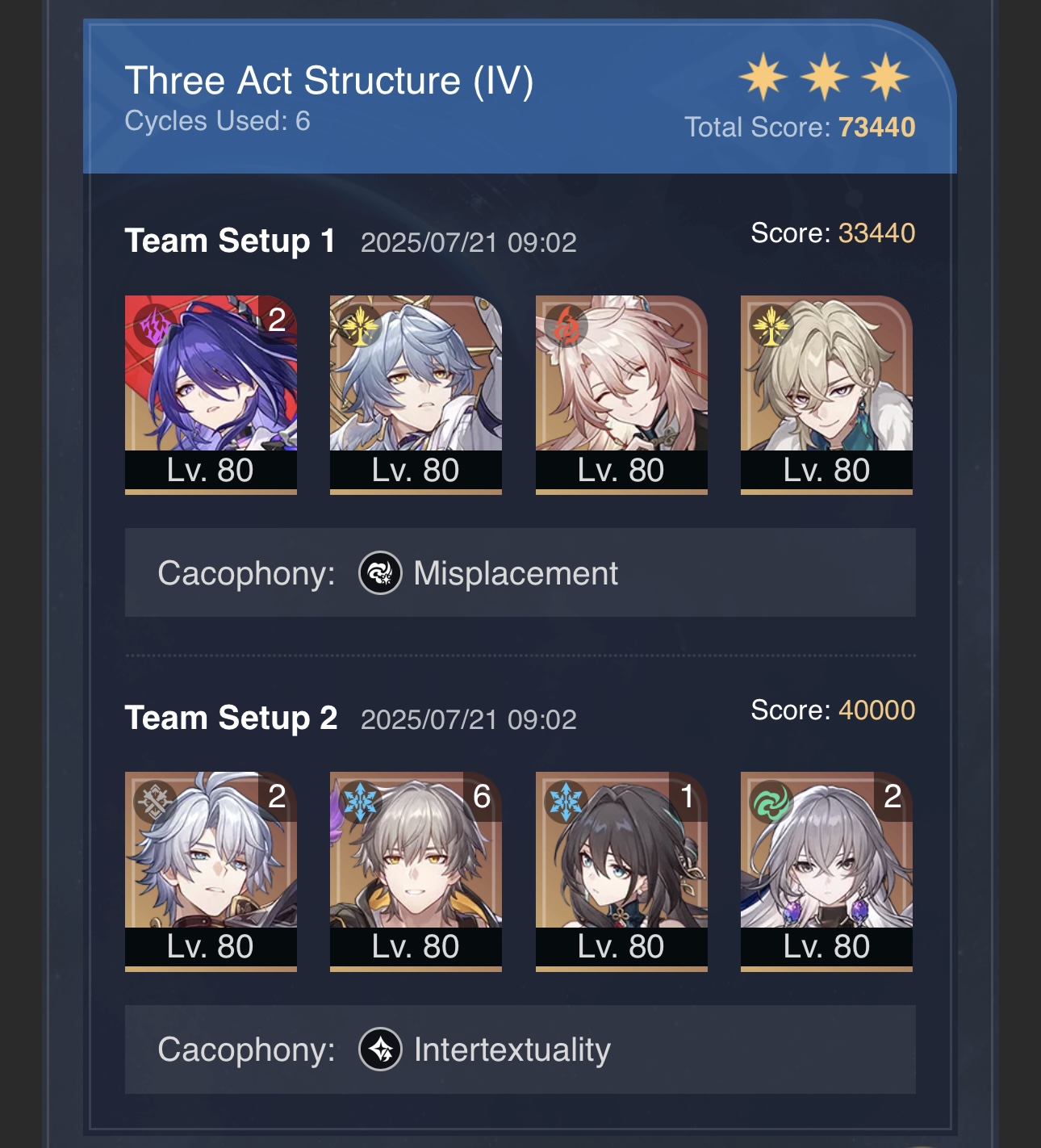
Task: Click the three gold stars rating
Action: click(x=824, y=77)
